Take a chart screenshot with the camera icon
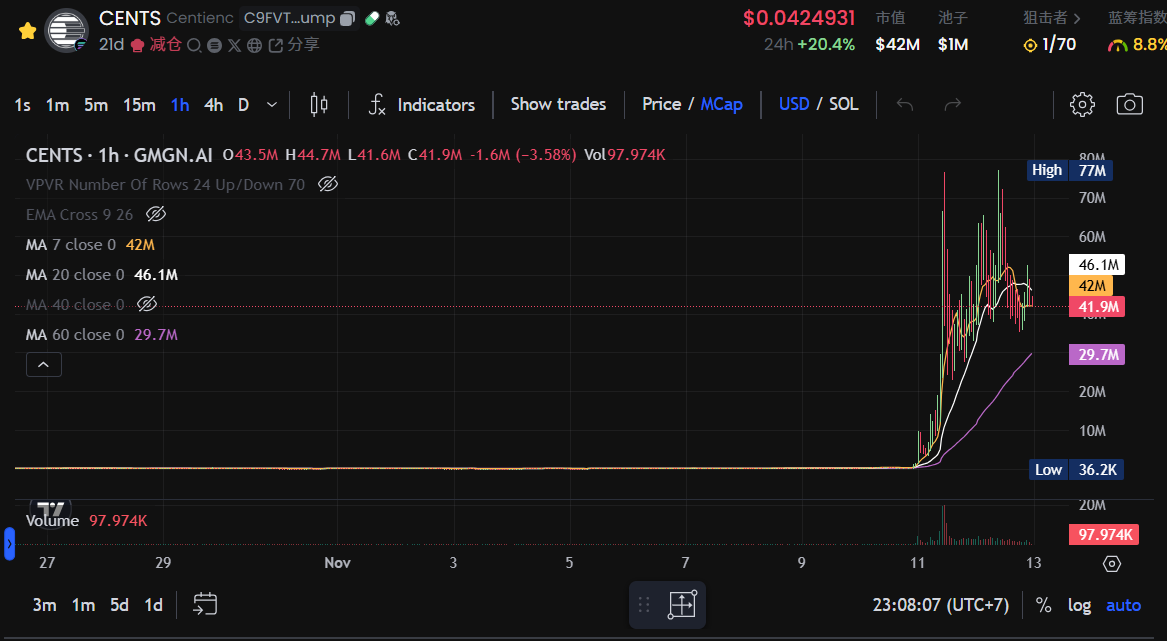The image size is (1167, 641). [x=1130, y=104]
